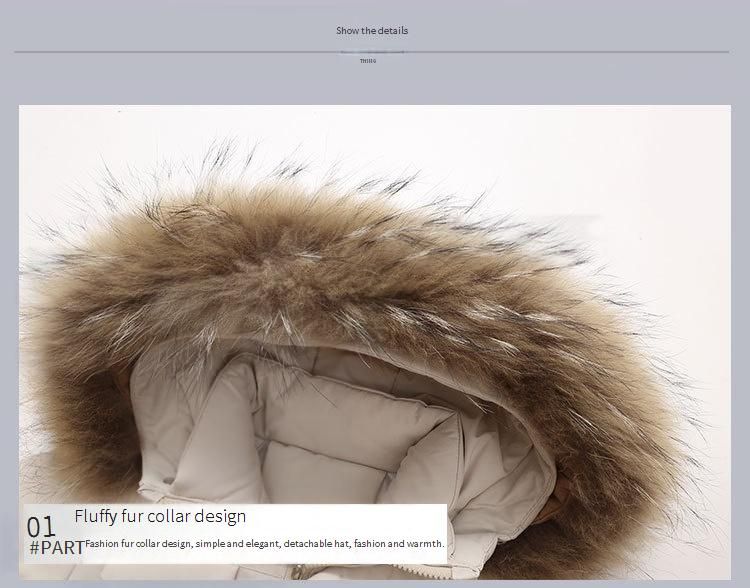Click the "Show the details" heading
The width and height of the screenshot is (750, 588).
click(x=372, y=30)
